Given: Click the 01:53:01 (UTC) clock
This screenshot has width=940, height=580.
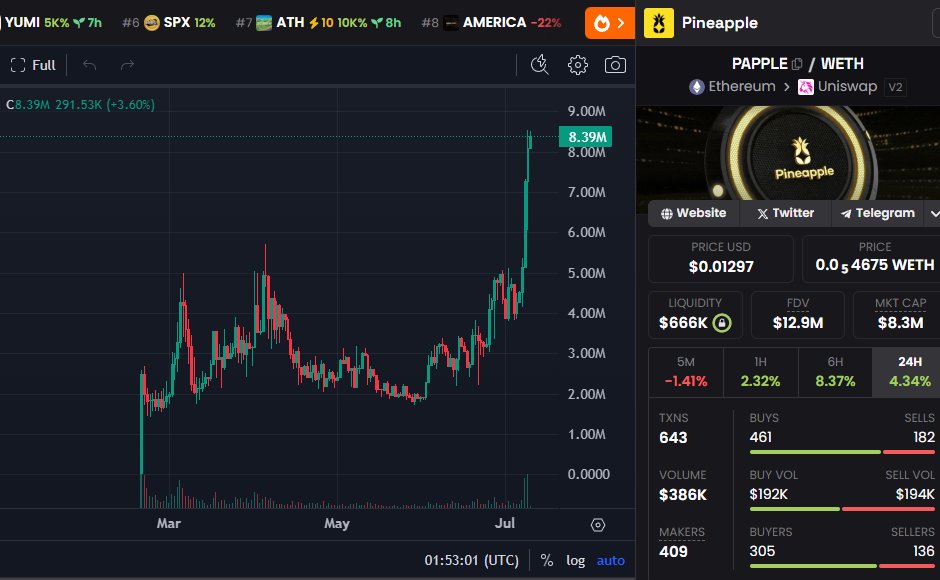Looking at the screenshot, I should pyautogui.click(x=471, y=560).
